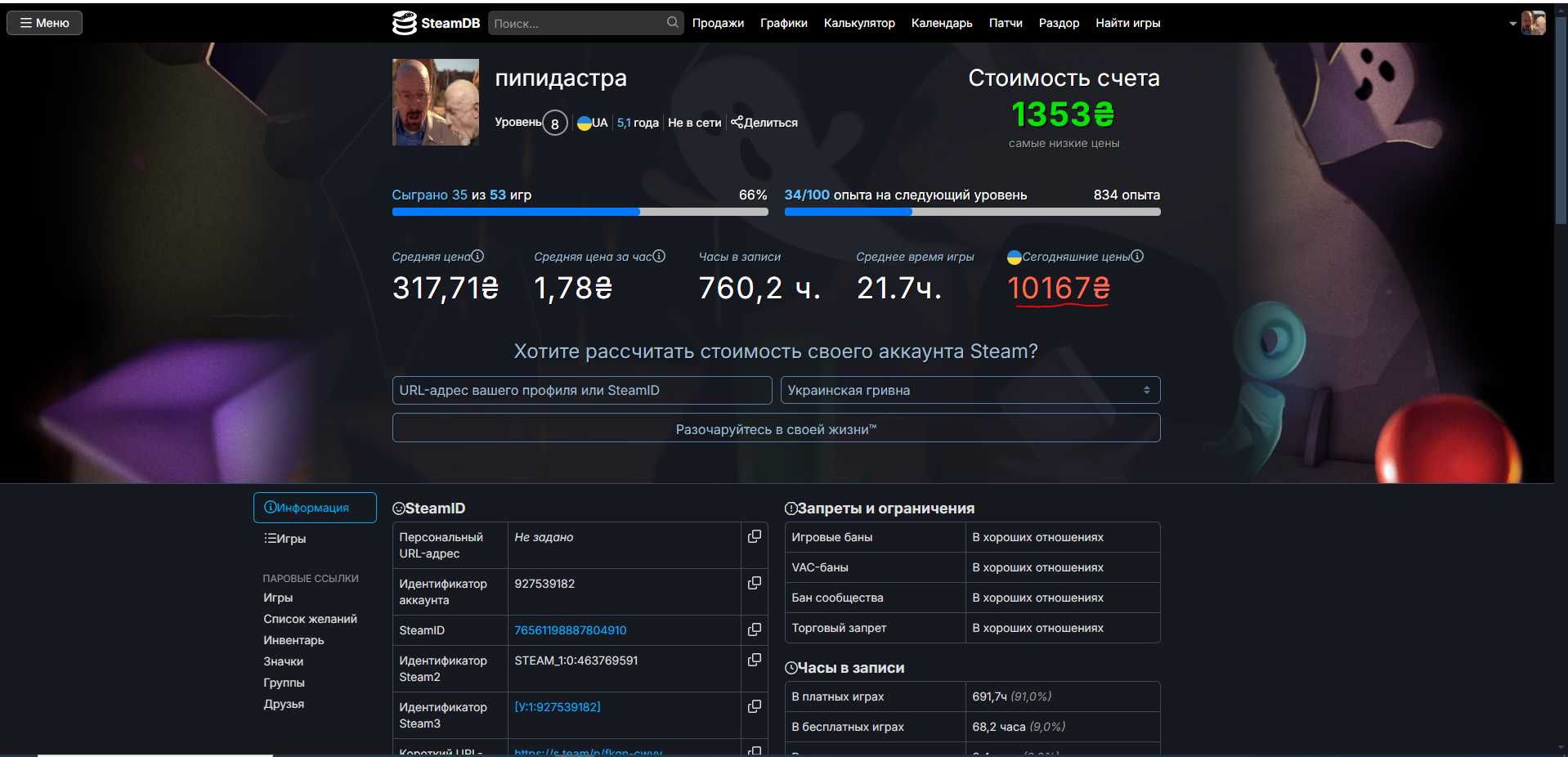Open the Патчи menu item

[x=1006, y=23]
